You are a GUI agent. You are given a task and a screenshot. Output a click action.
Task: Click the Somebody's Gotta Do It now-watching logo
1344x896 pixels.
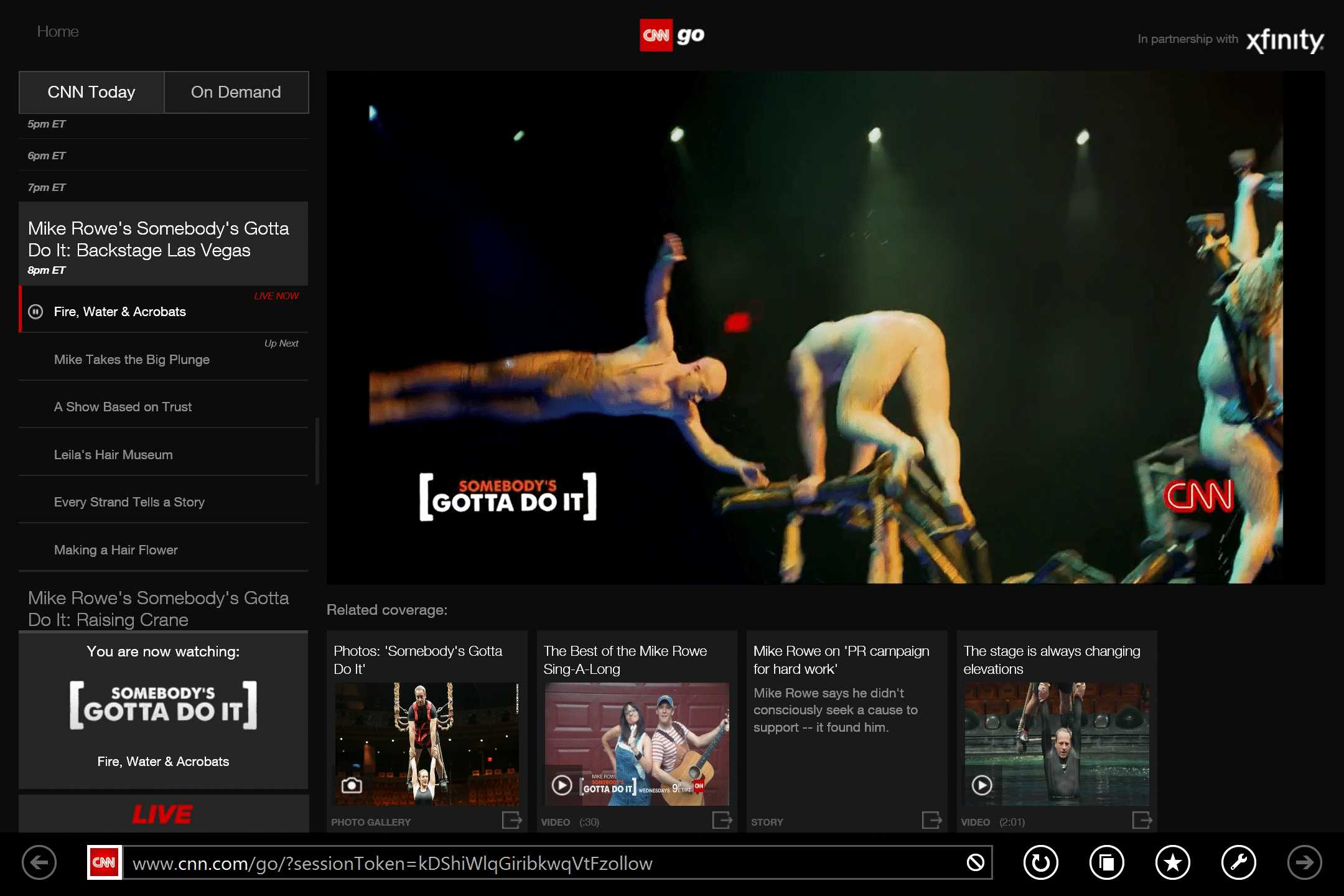pos(163,705)
